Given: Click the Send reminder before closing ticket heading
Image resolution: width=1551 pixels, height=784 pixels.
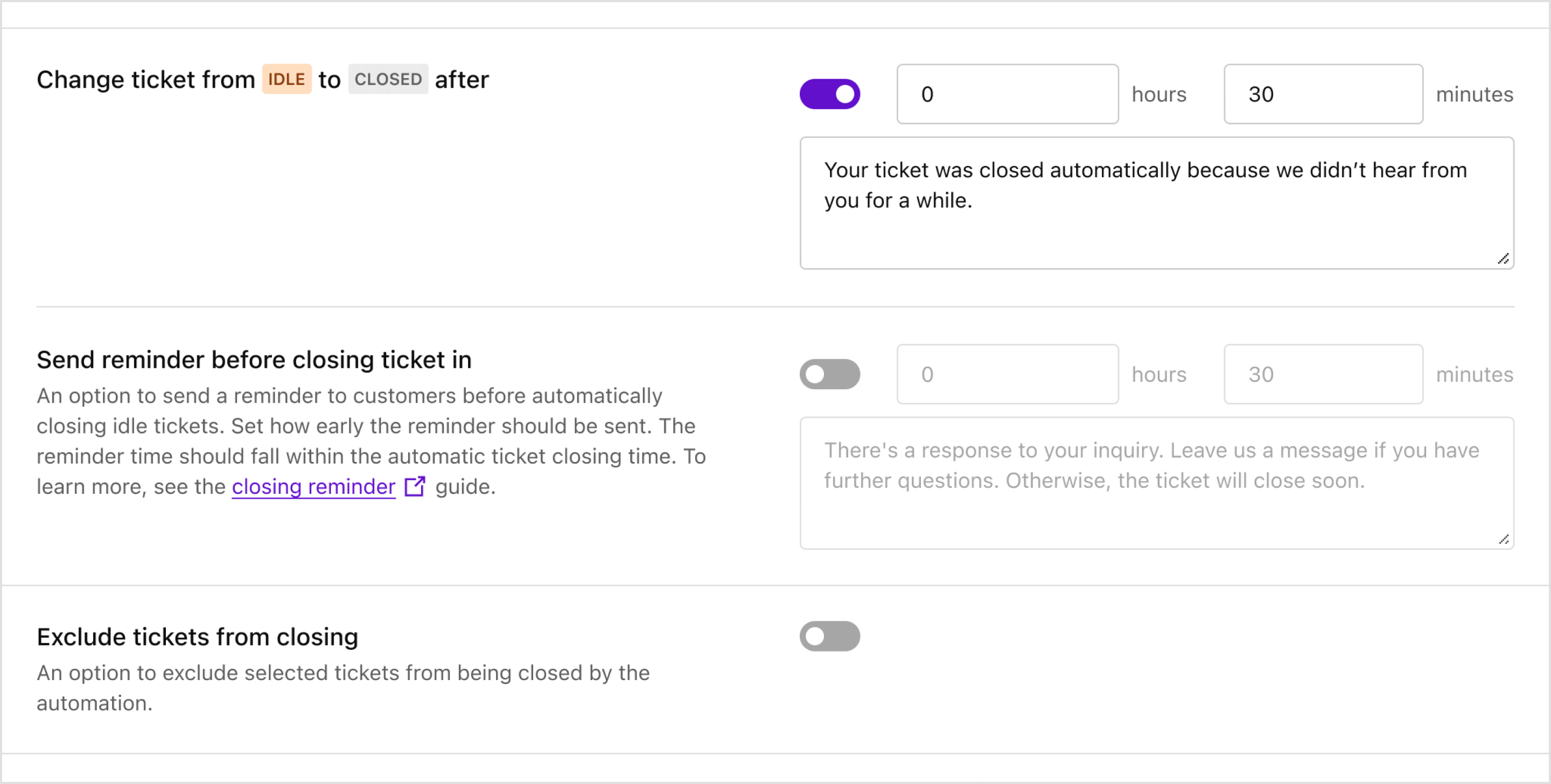Looking at the screenshot, I should [254, 360].
